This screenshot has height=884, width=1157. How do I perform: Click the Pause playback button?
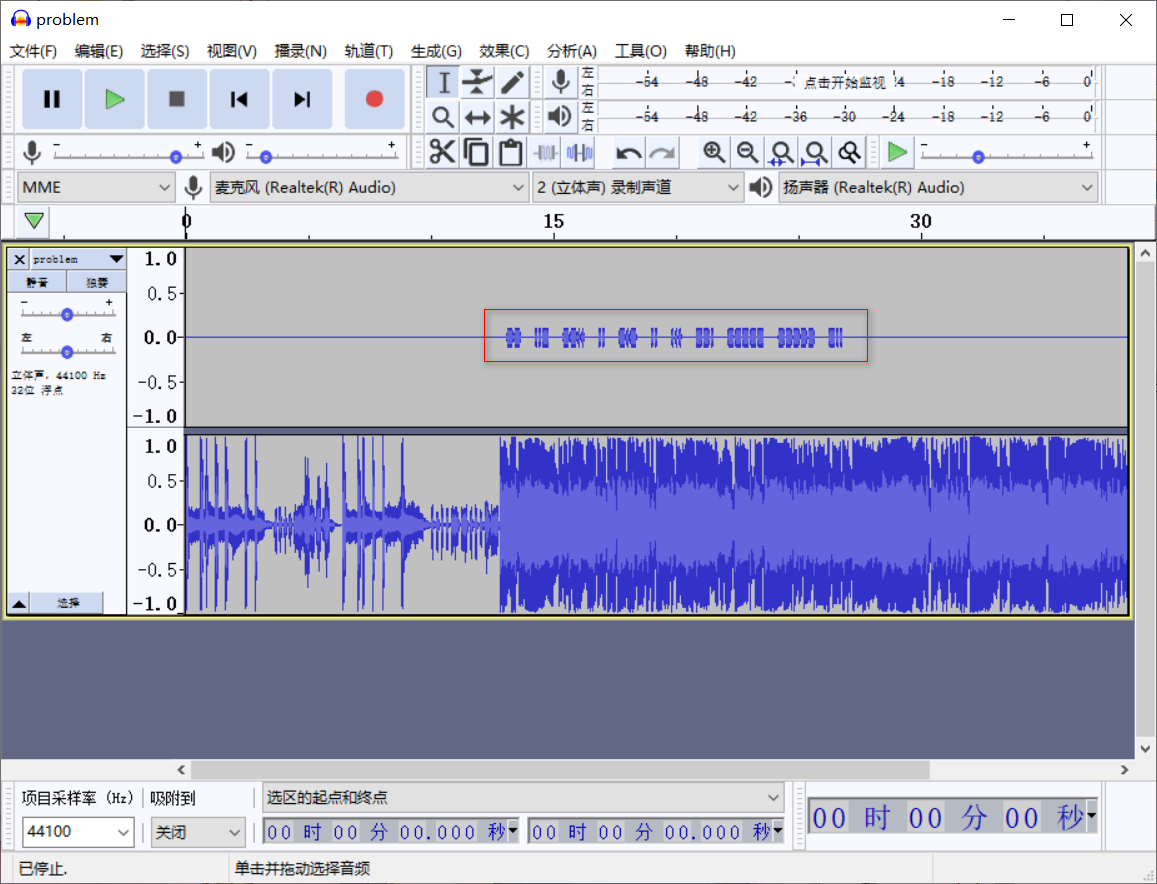52,99
